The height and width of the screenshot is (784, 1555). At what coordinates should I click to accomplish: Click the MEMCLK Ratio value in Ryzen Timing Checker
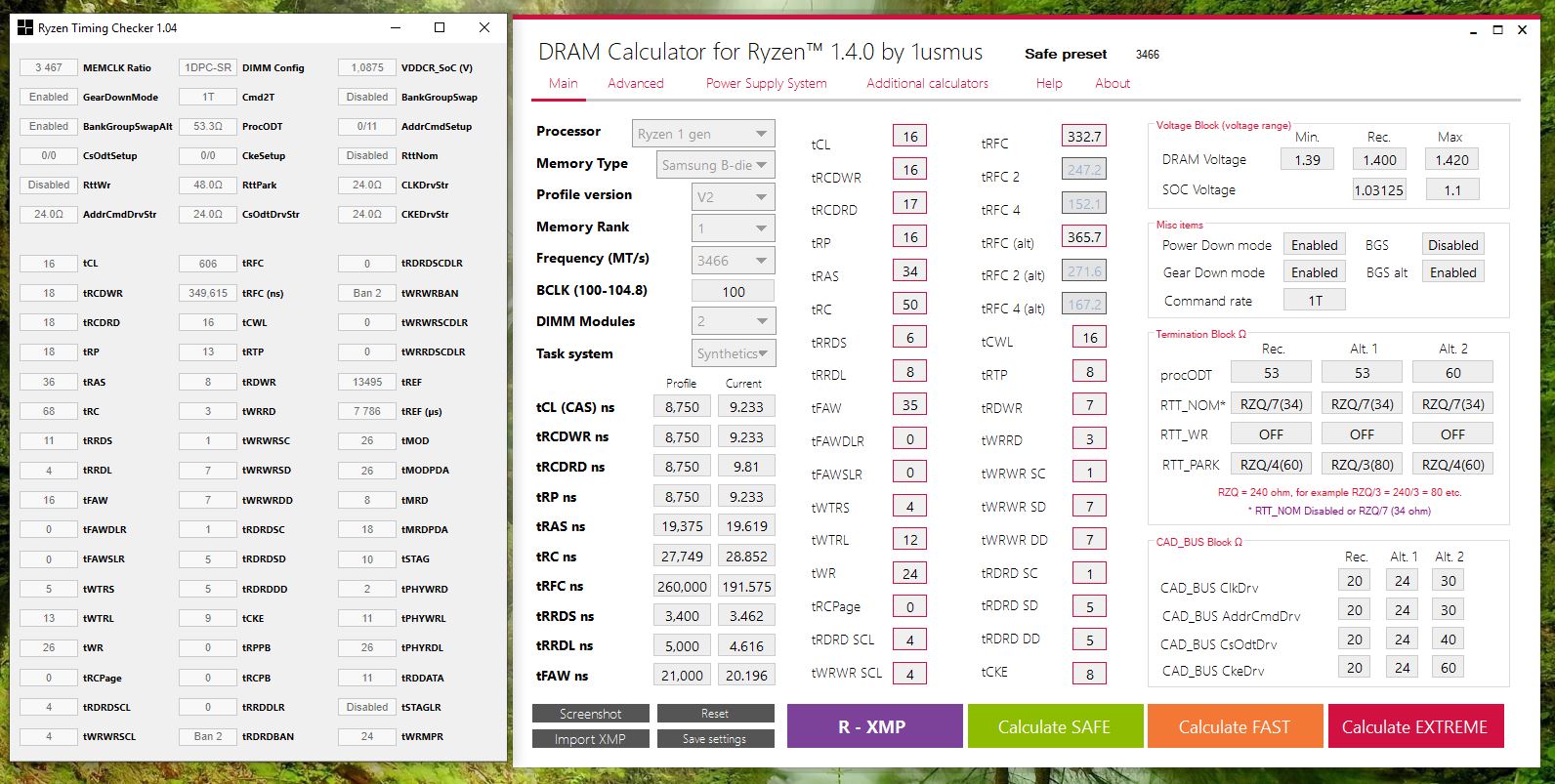[49, 67]
